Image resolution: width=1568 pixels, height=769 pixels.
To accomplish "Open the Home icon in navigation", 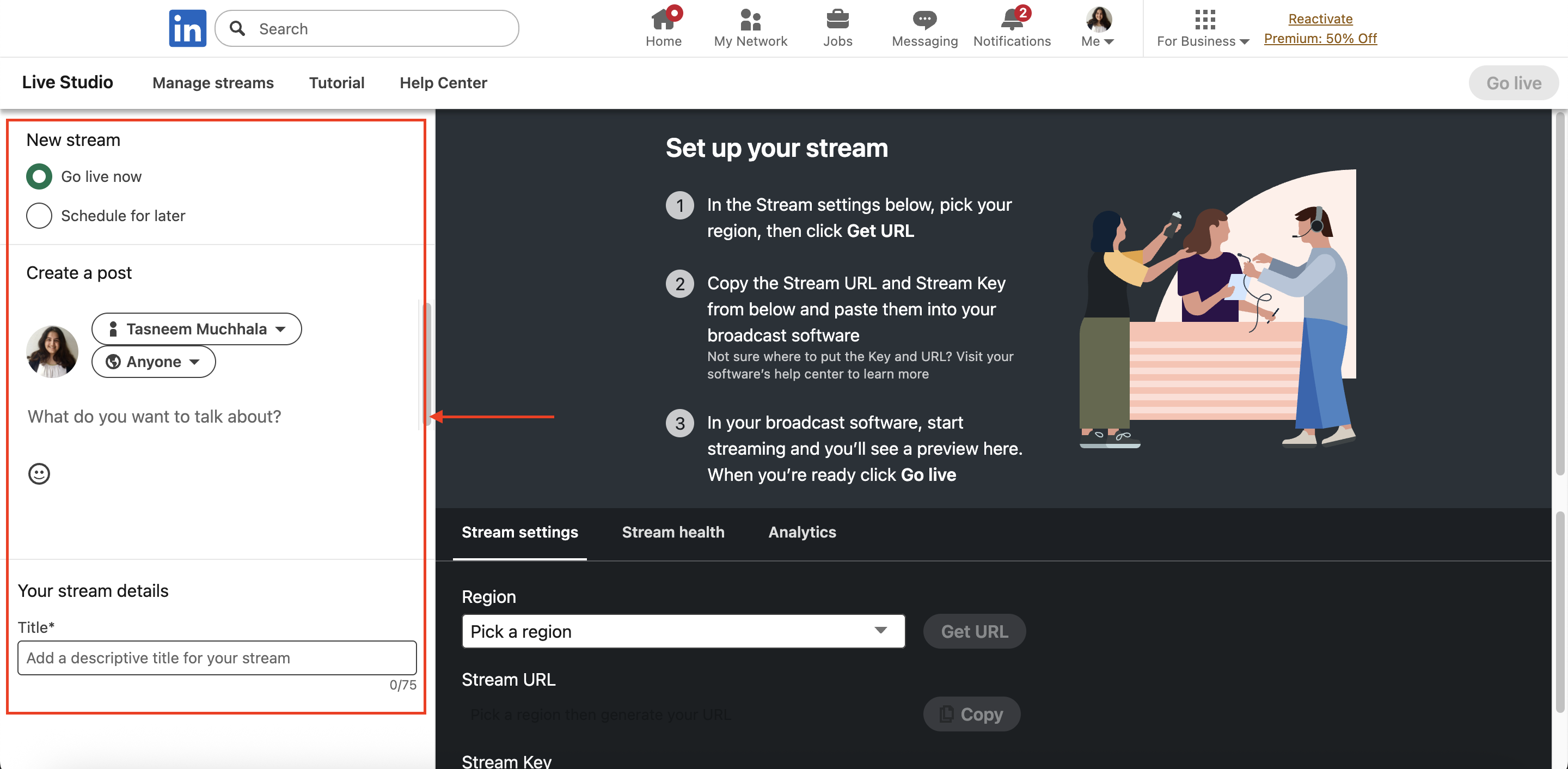I will (663, 20).
